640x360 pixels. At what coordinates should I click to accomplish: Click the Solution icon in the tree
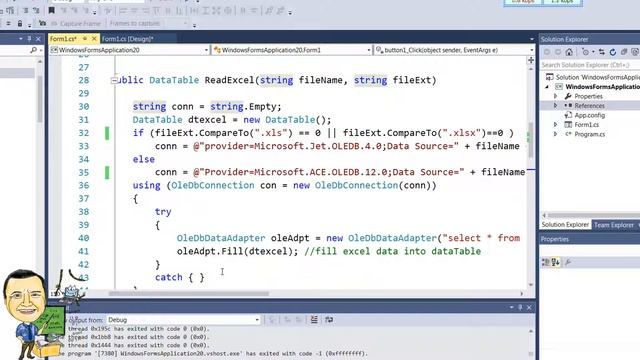(549, 77)
